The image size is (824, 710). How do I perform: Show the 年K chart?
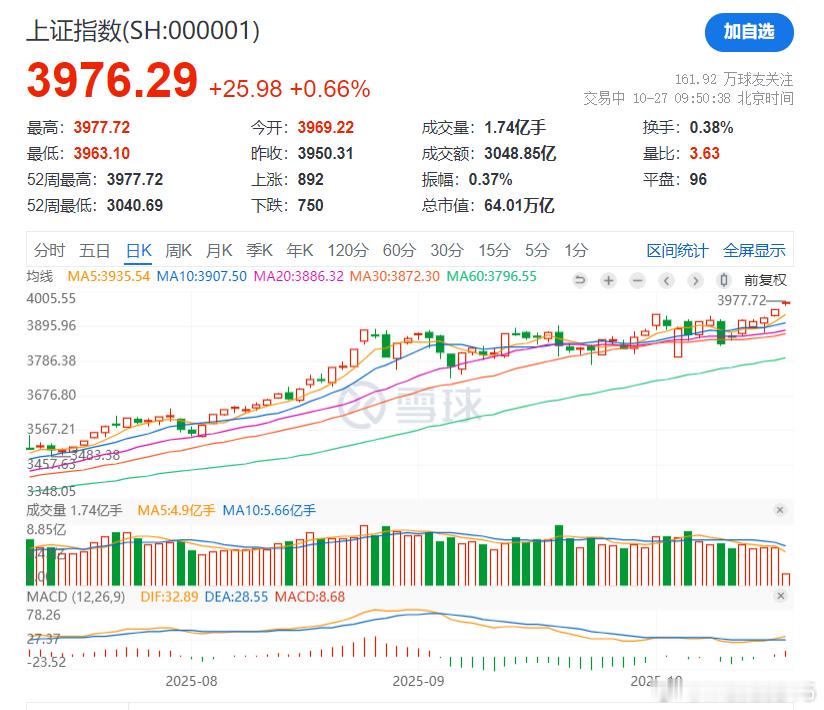click(300, 250)
